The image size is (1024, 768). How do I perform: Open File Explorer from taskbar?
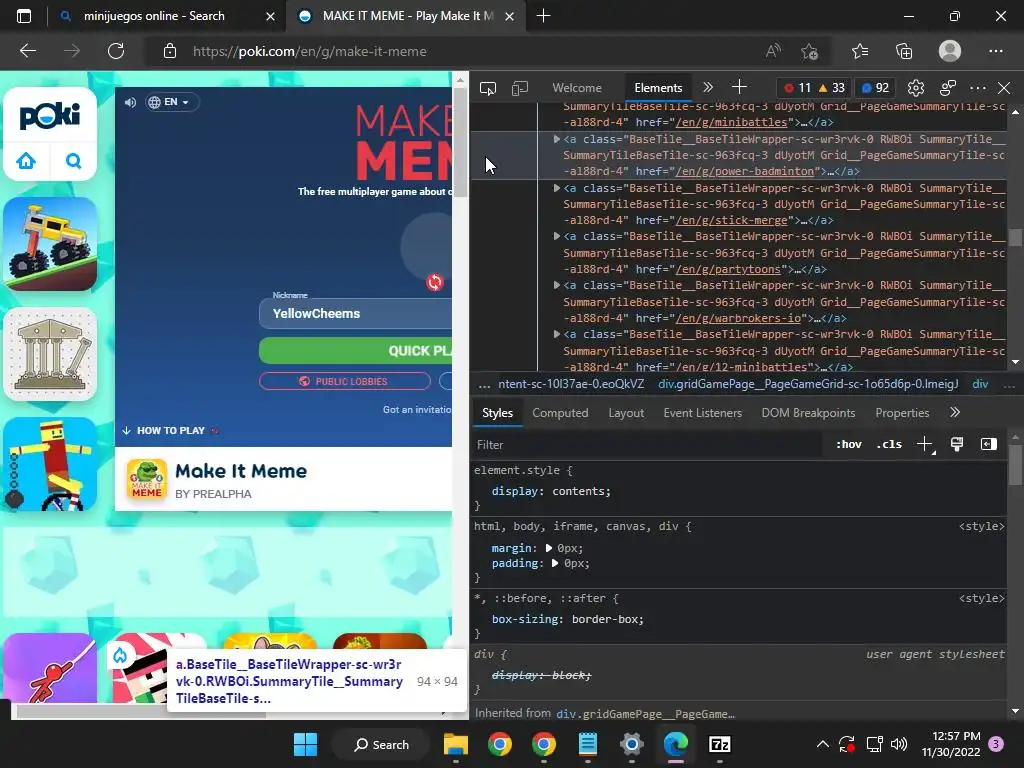click(x=456, y=744)
